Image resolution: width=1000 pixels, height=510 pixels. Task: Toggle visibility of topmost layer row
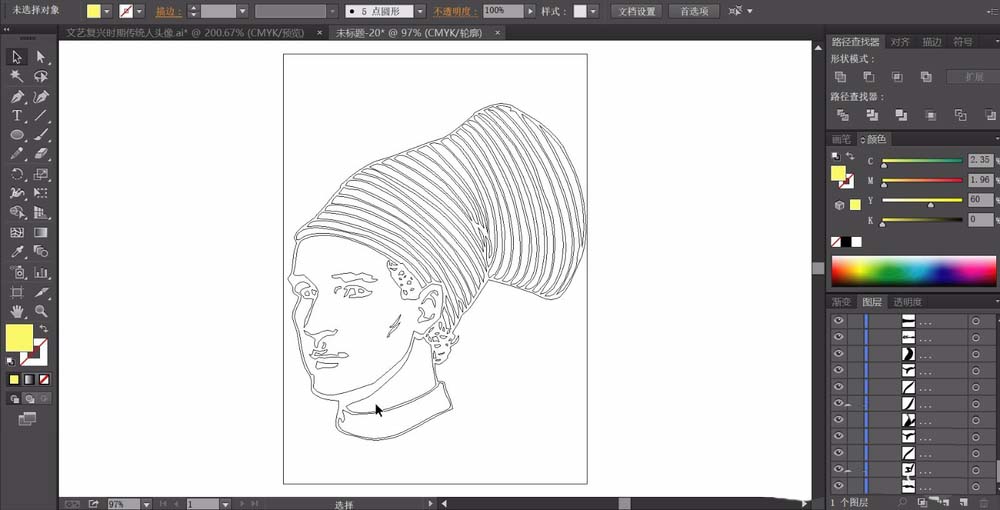click(839, 321)
